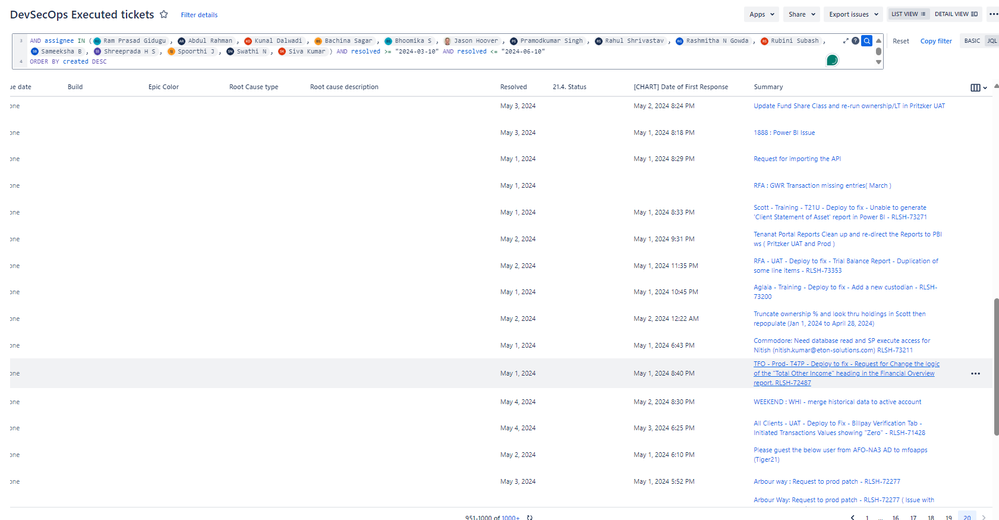The height and width of the screenshot is (520, 999).
Task: Open the column selector dropdown
Action: point(979,88)
